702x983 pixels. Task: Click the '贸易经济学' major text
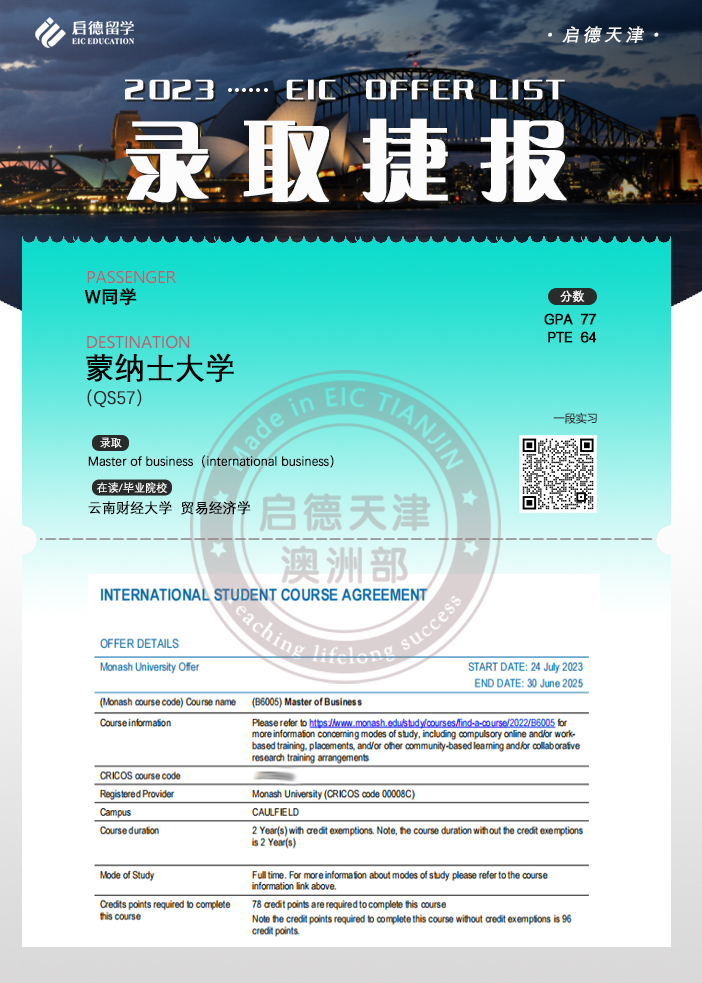tap(215, 508)
